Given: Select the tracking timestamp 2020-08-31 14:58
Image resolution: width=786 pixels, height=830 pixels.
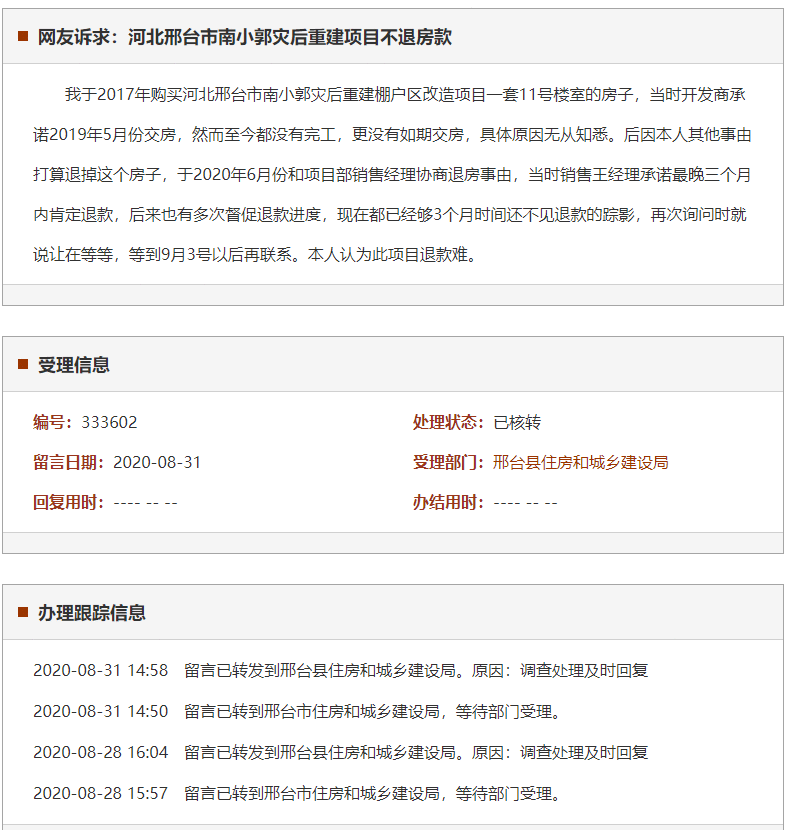Looking at the screenshot, I should [101, 670].
